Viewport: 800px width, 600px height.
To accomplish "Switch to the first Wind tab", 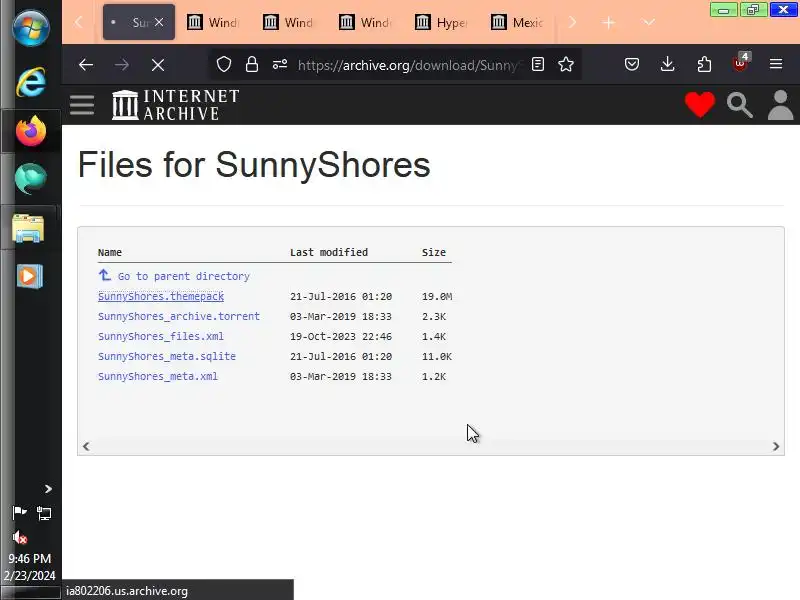I will coord(213,22).
